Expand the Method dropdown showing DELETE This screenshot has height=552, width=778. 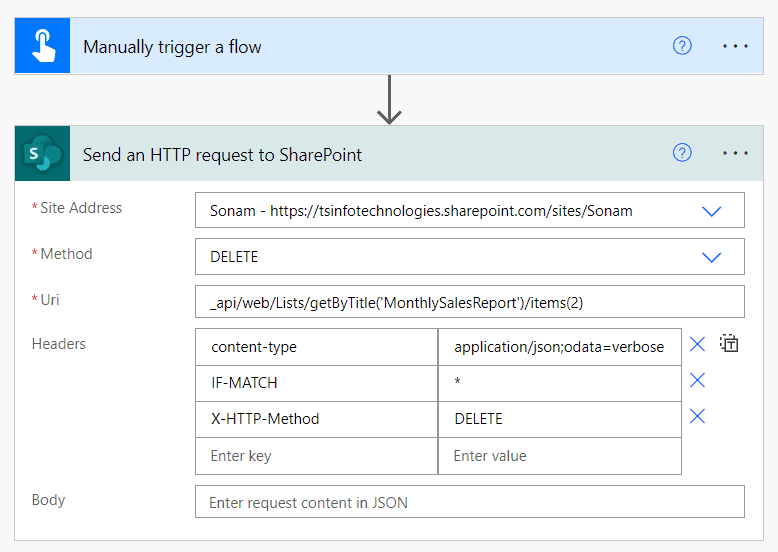click(712, 257)
